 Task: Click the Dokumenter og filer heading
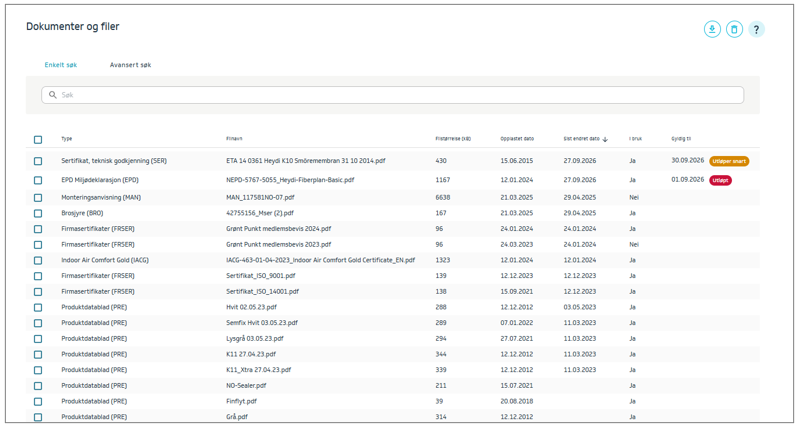click(x=72, y=26)
